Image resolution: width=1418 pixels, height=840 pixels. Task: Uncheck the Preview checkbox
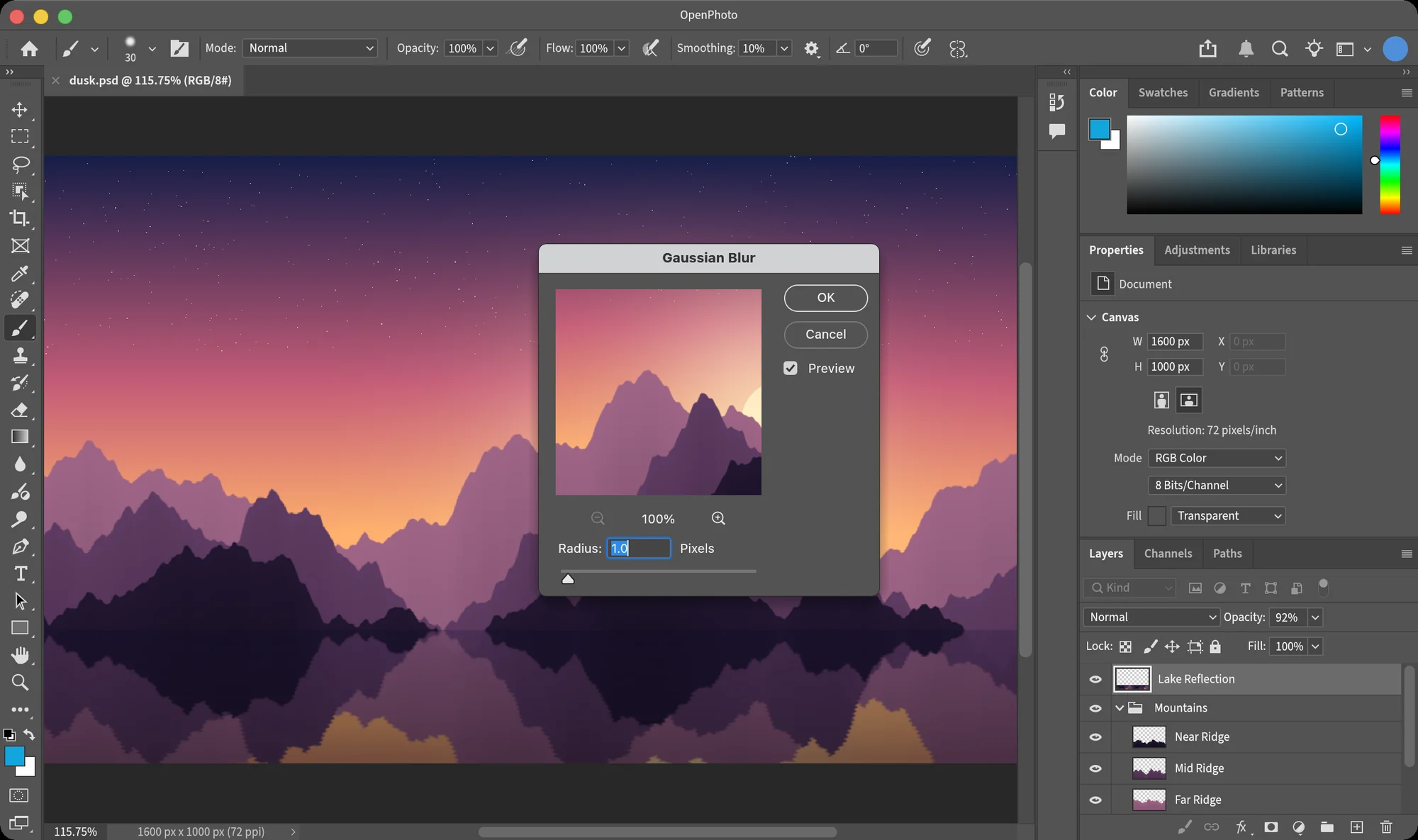click(791, 368)
